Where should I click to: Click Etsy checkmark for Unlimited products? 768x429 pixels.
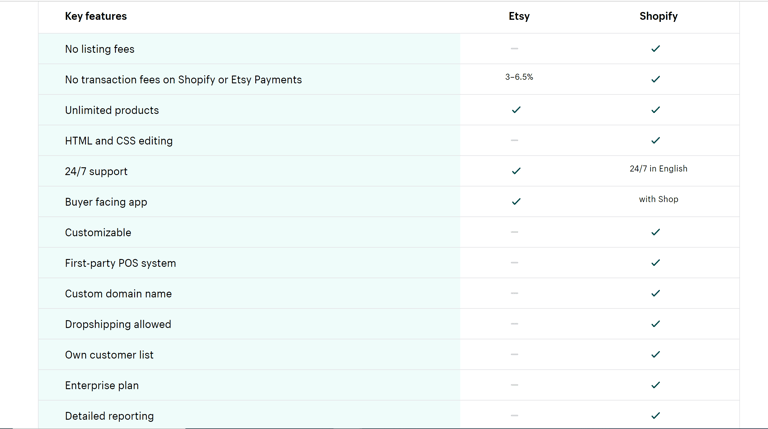click(x=516, y=110)
